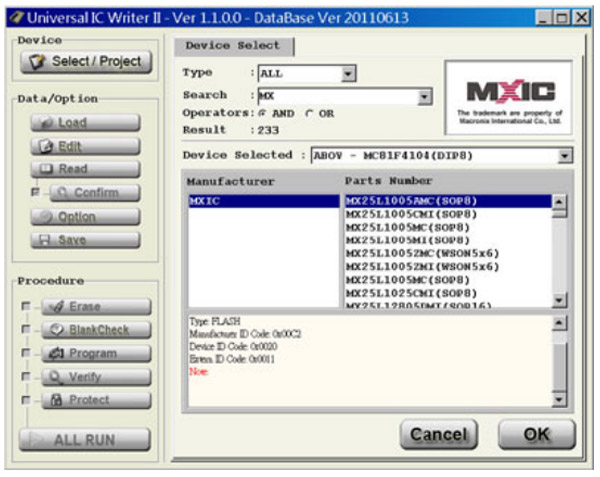Select part MX25L1005ZMC(WSON5x6)
The image size is (600, 477).
pos(448,254)
